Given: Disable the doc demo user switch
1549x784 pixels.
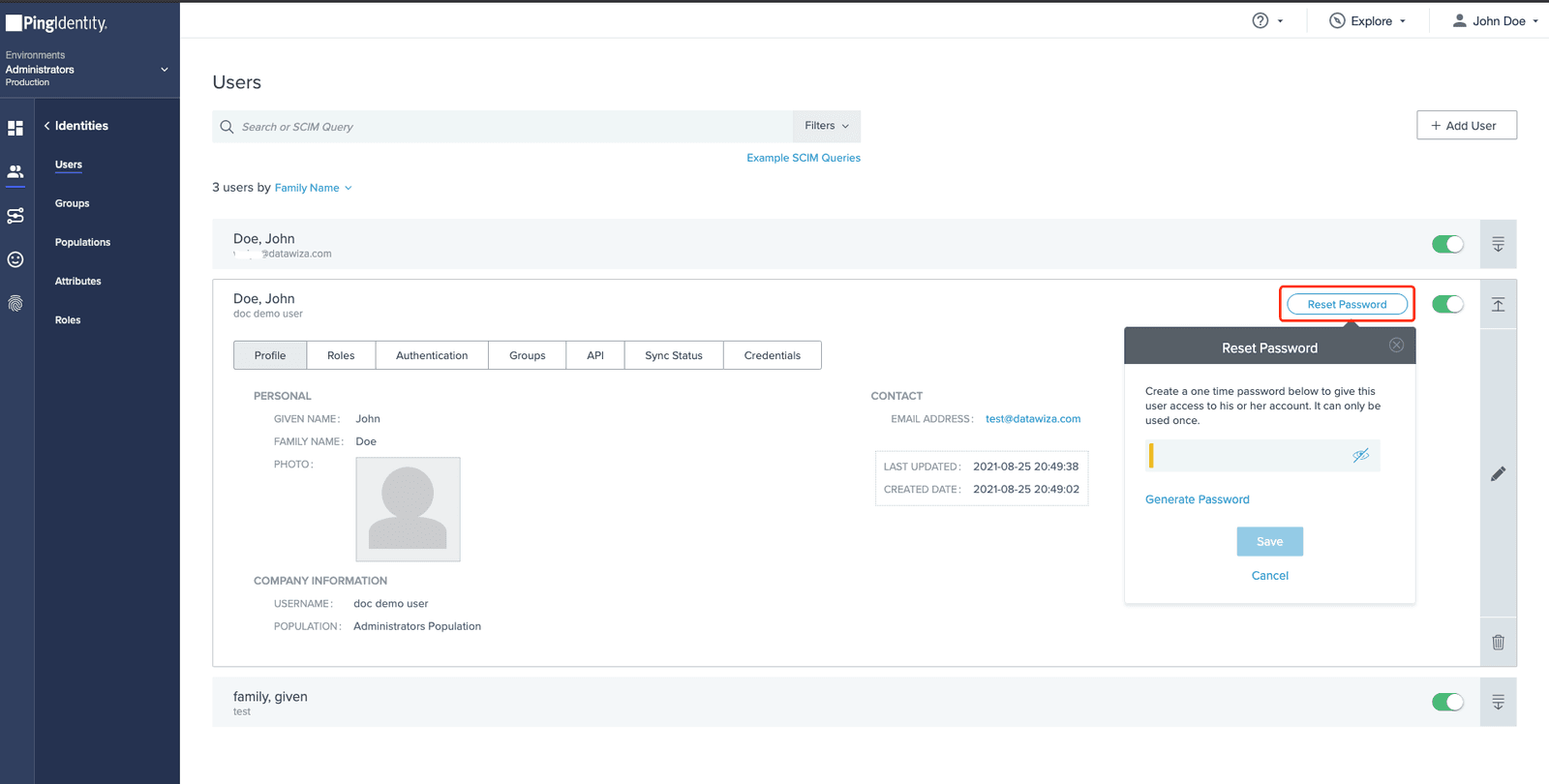Looking at the screenshot, I should [1447, 304].
